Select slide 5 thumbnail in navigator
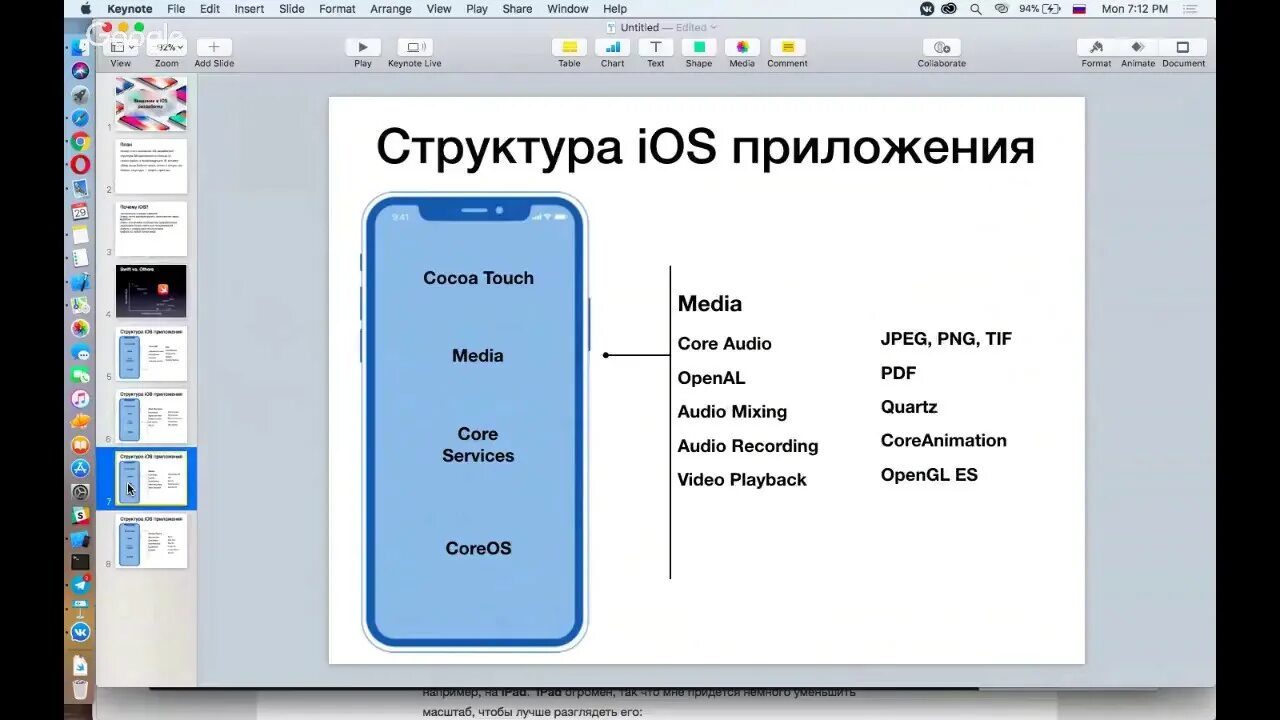Image resolution: width=1280 pixels, height=720 pixels. [x=151, y=354]
